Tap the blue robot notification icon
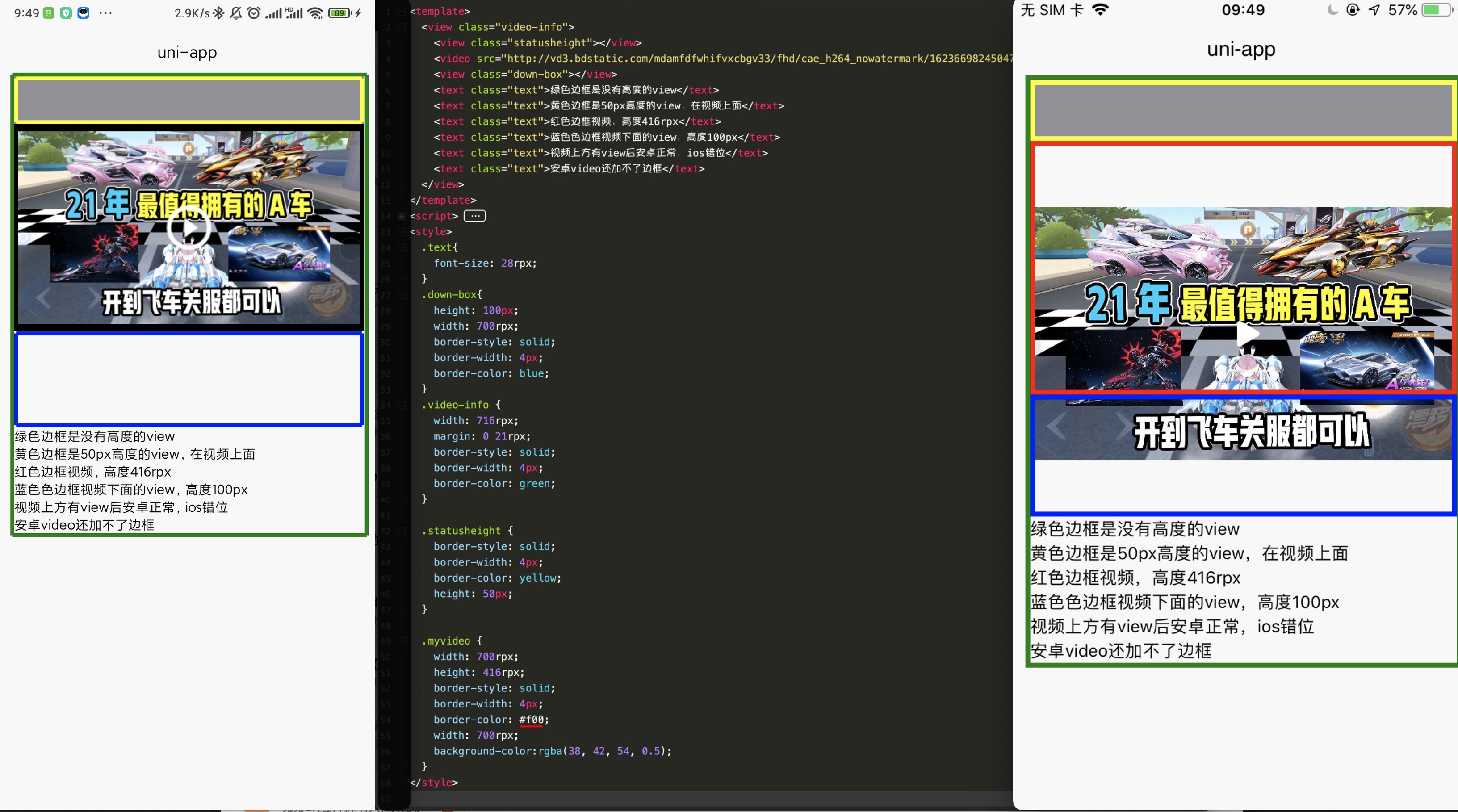This screenshot has width=1458, height=812. pyautogui.click(x=83, y=13)
